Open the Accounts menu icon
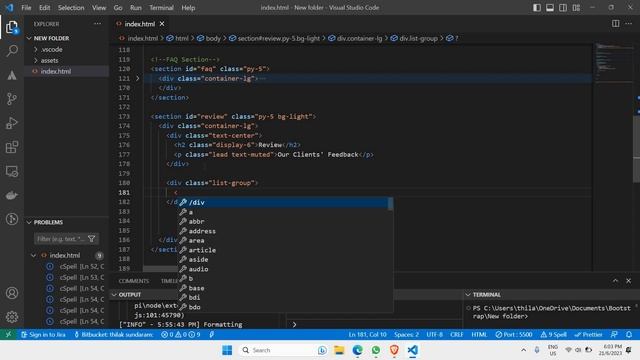This screenshot has width=640, height=360. (x=12, y=293)
